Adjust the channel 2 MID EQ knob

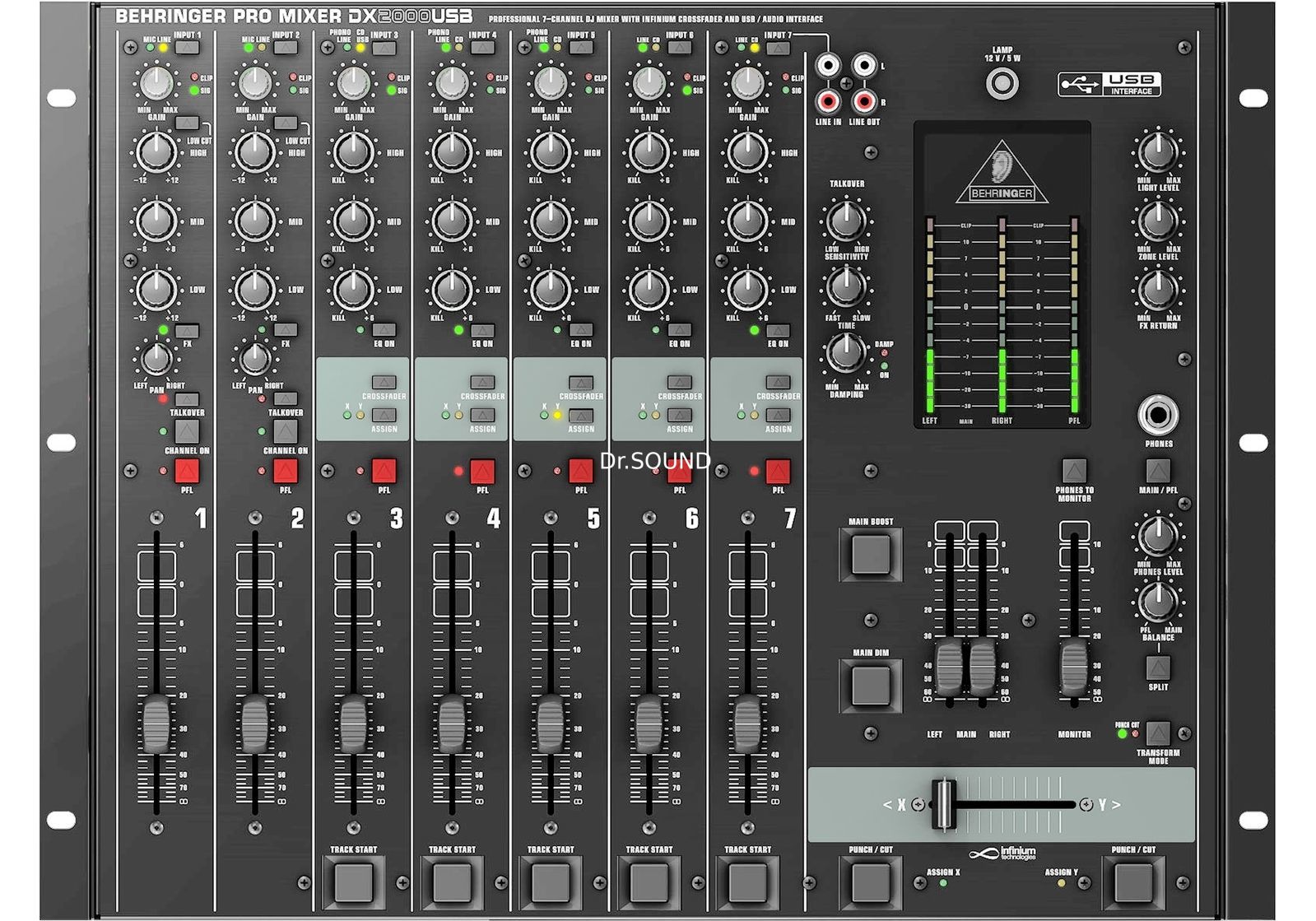pyautogui.click(x=254, y=221)
